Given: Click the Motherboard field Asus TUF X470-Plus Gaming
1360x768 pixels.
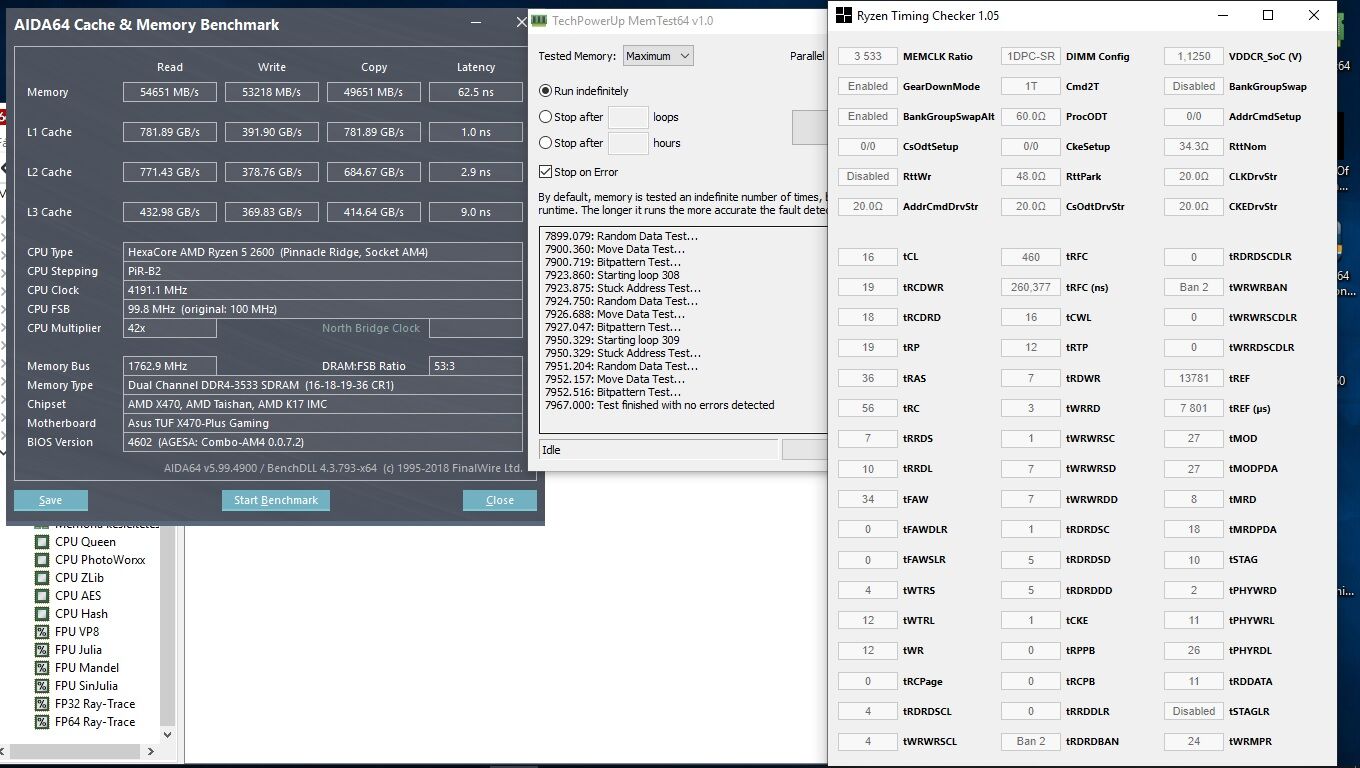Looking at the screenshot, I should 323,423.
